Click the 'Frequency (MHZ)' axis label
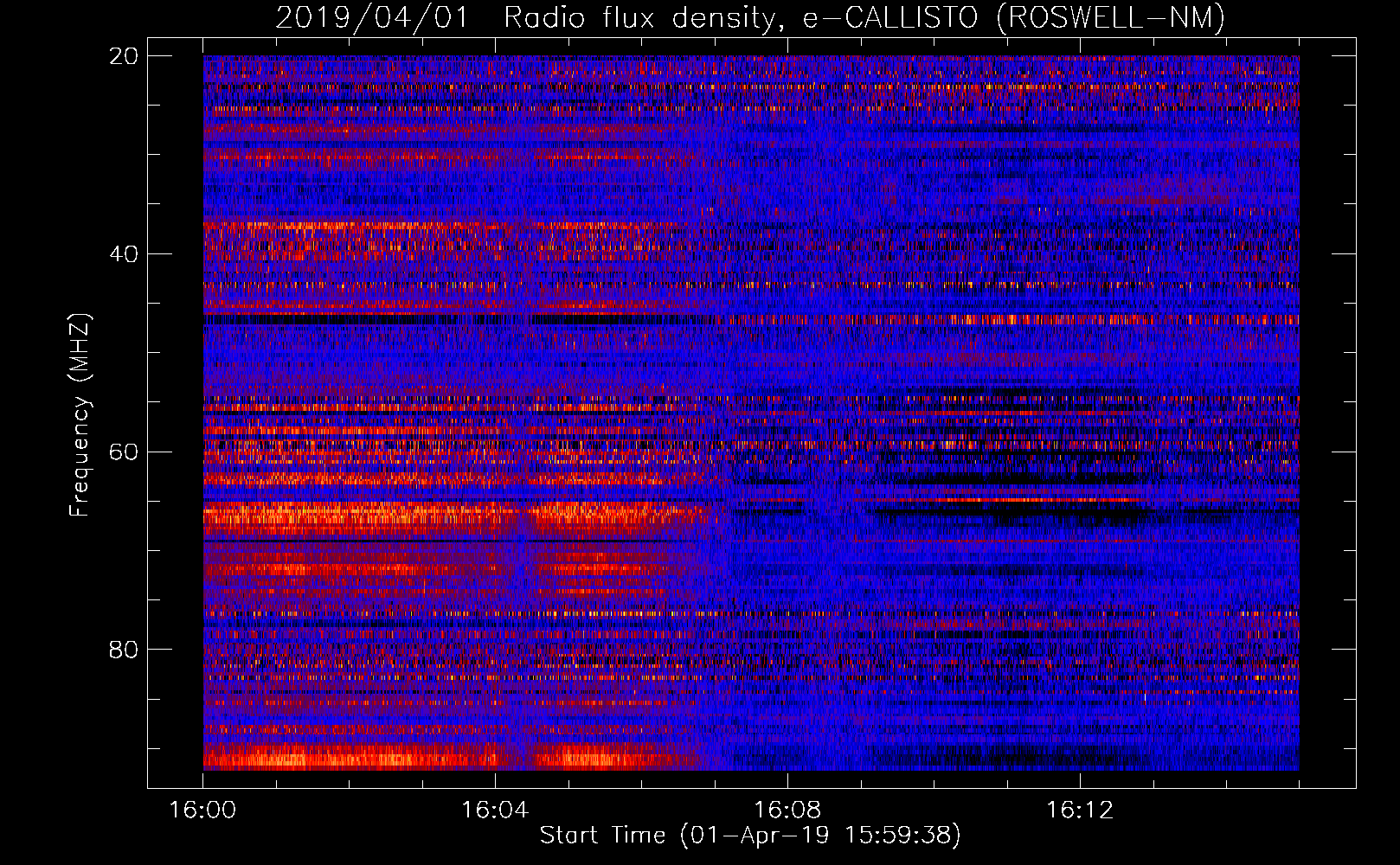This screenshot has height=865, width=1400. point(79,415)
